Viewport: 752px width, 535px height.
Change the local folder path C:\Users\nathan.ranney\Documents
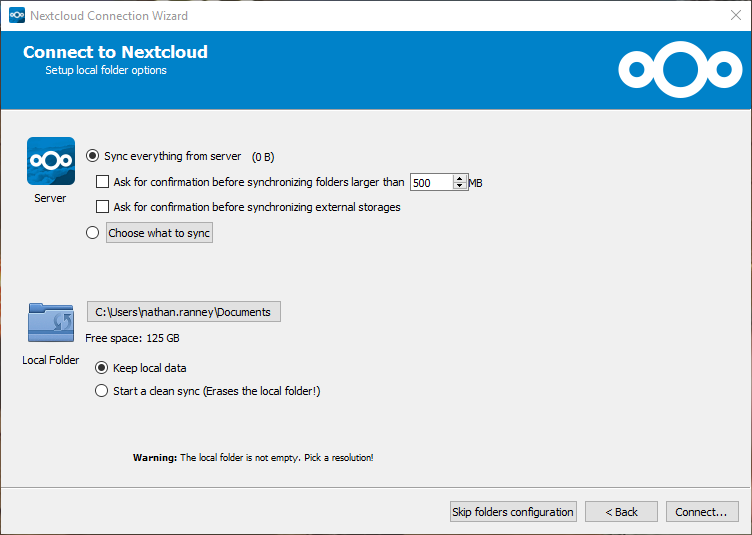coord(184,312)
